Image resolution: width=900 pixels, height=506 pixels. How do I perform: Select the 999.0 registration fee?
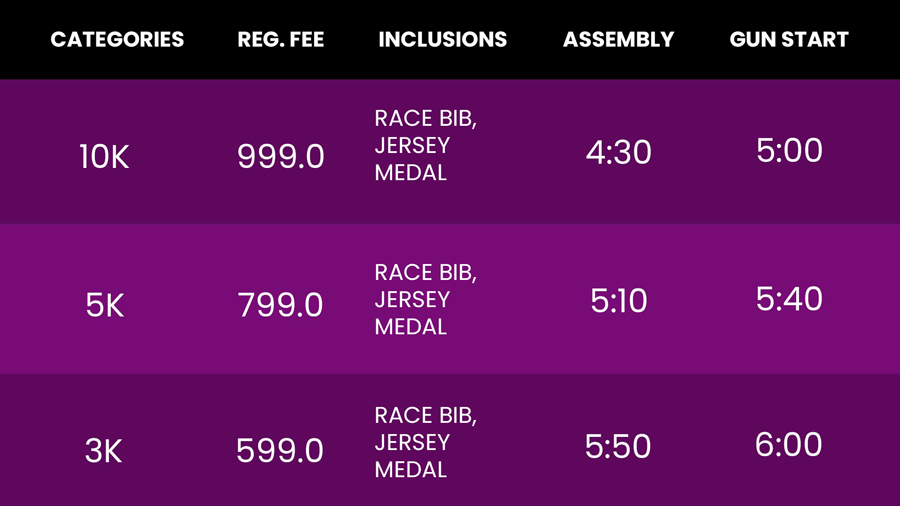[x=281, y=156]
